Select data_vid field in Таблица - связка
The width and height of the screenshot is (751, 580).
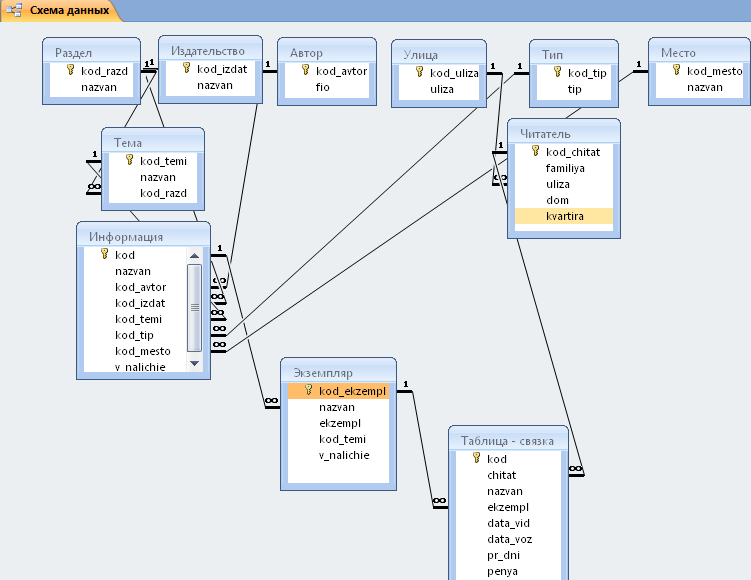click(508, 523)
